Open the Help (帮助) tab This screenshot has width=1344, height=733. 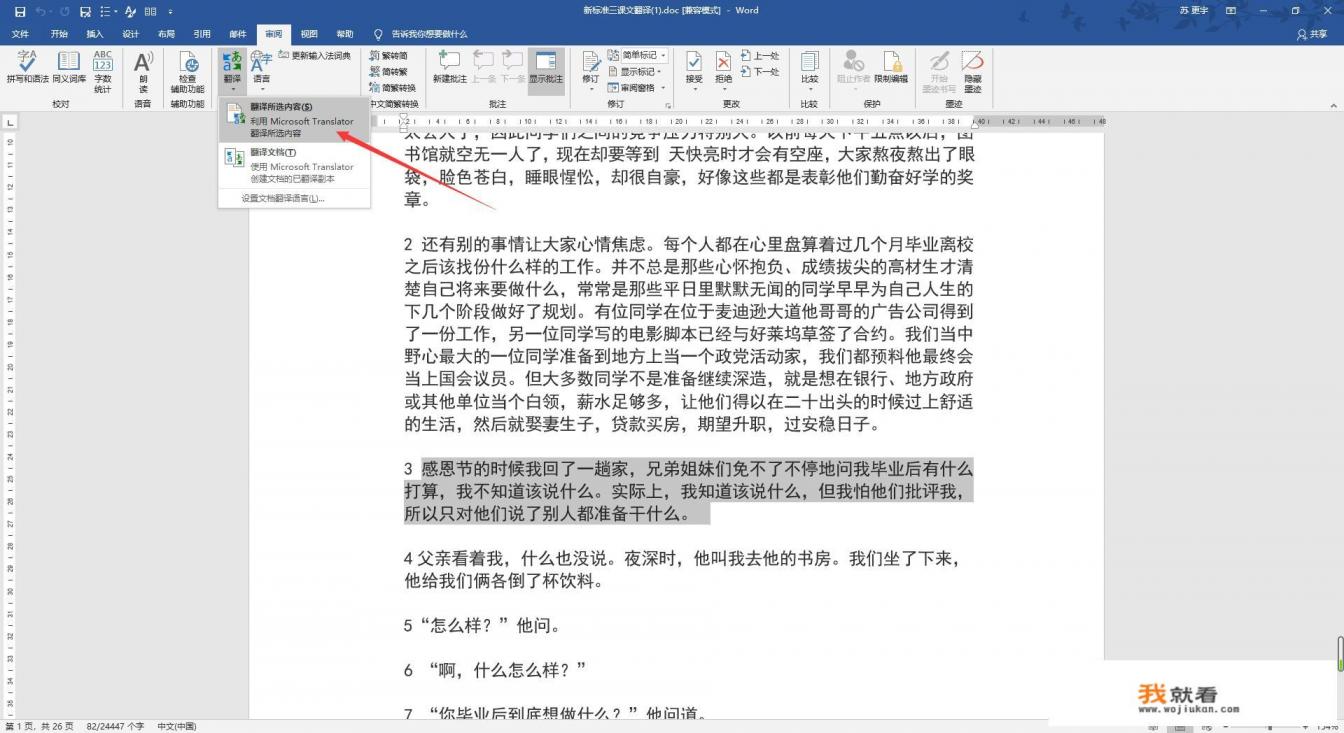click(x=345, y=34)
